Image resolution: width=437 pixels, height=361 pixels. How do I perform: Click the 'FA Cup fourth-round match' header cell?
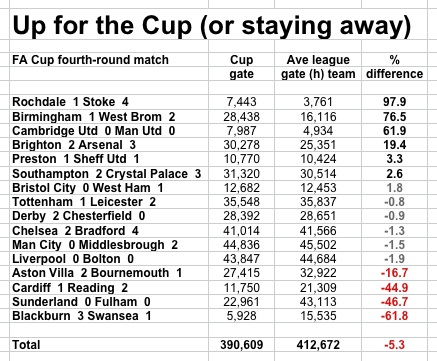pos(90,60)
